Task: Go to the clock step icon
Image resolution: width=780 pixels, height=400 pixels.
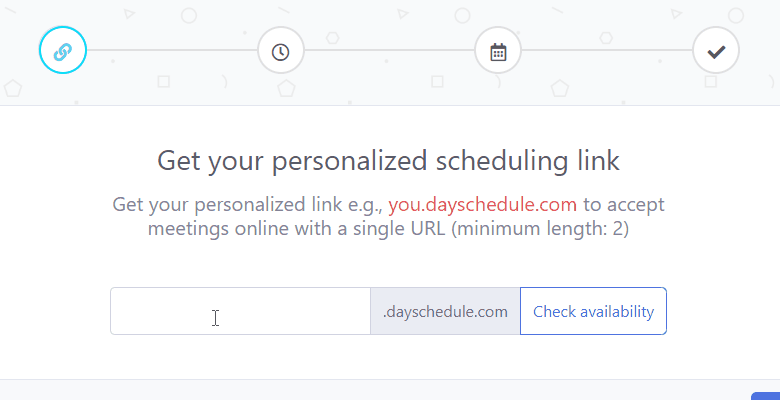Action: coord(281,51)
